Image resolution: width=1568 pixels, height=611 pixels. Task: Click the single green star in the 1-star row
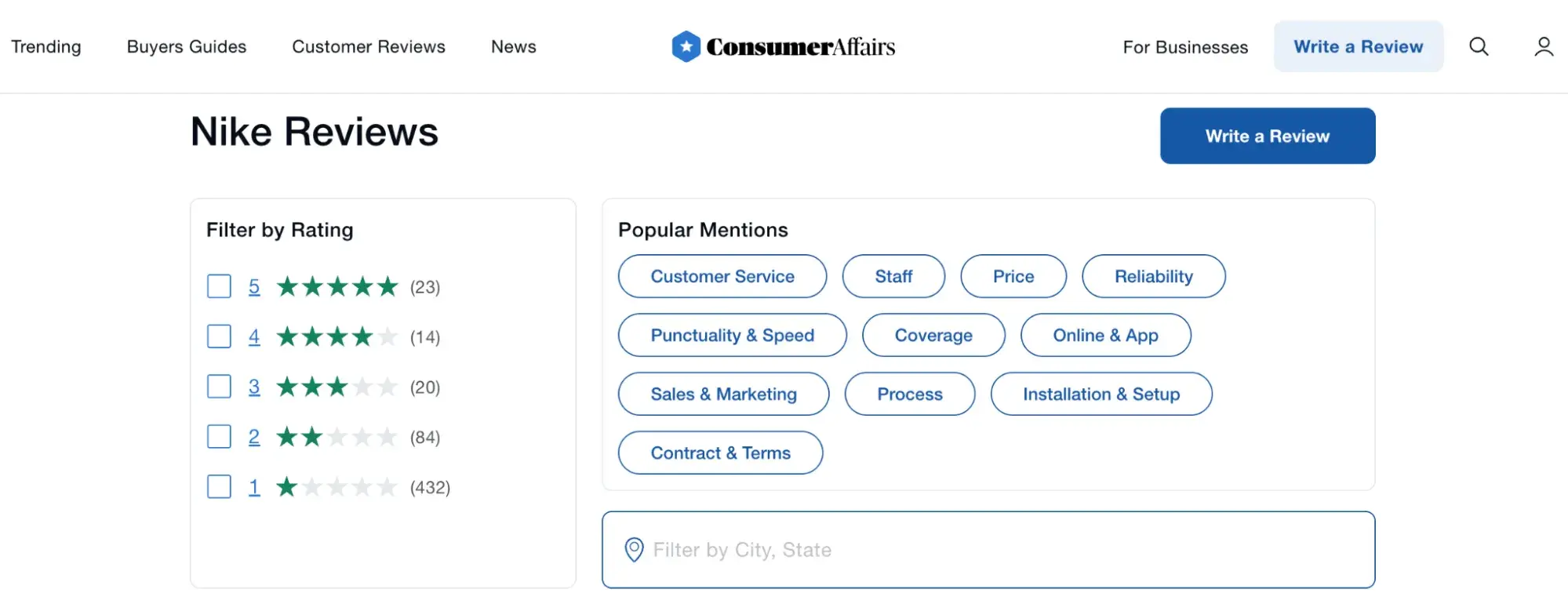click(x=287, y=487)
